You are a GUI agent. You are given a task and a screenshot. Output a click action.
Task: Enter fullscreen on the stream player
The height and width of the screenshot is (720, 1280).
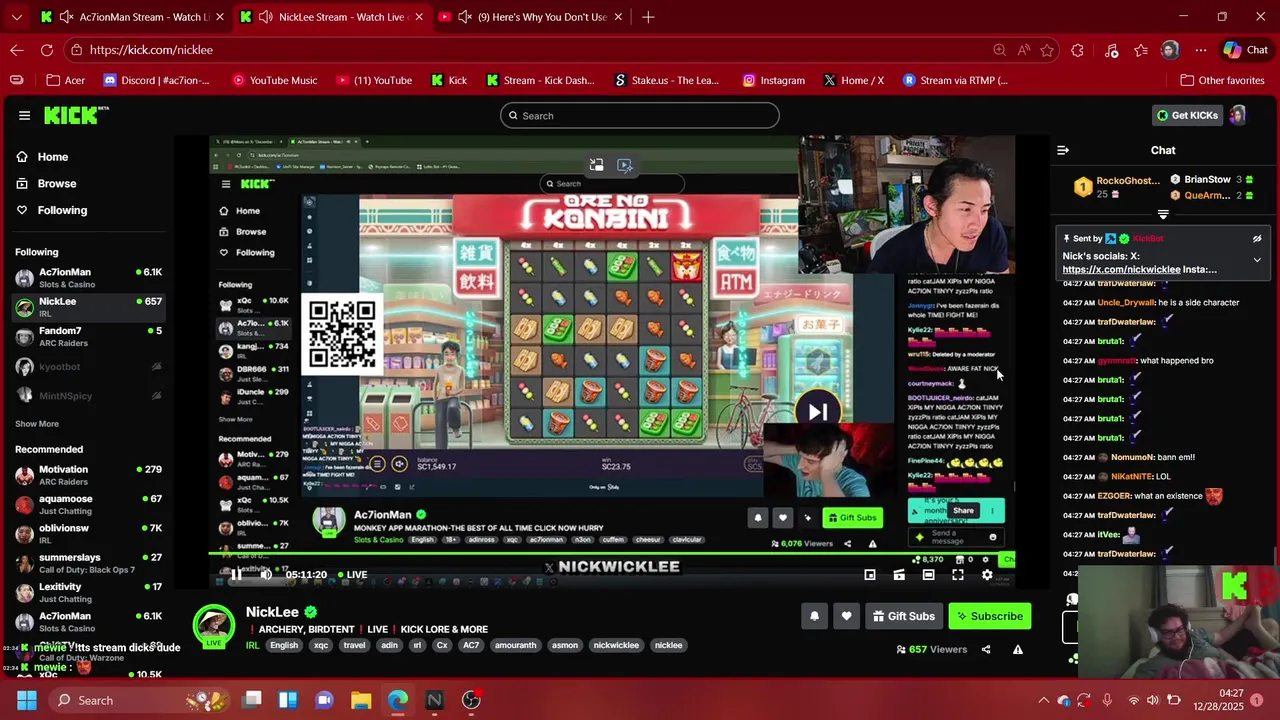click(958, 575)
